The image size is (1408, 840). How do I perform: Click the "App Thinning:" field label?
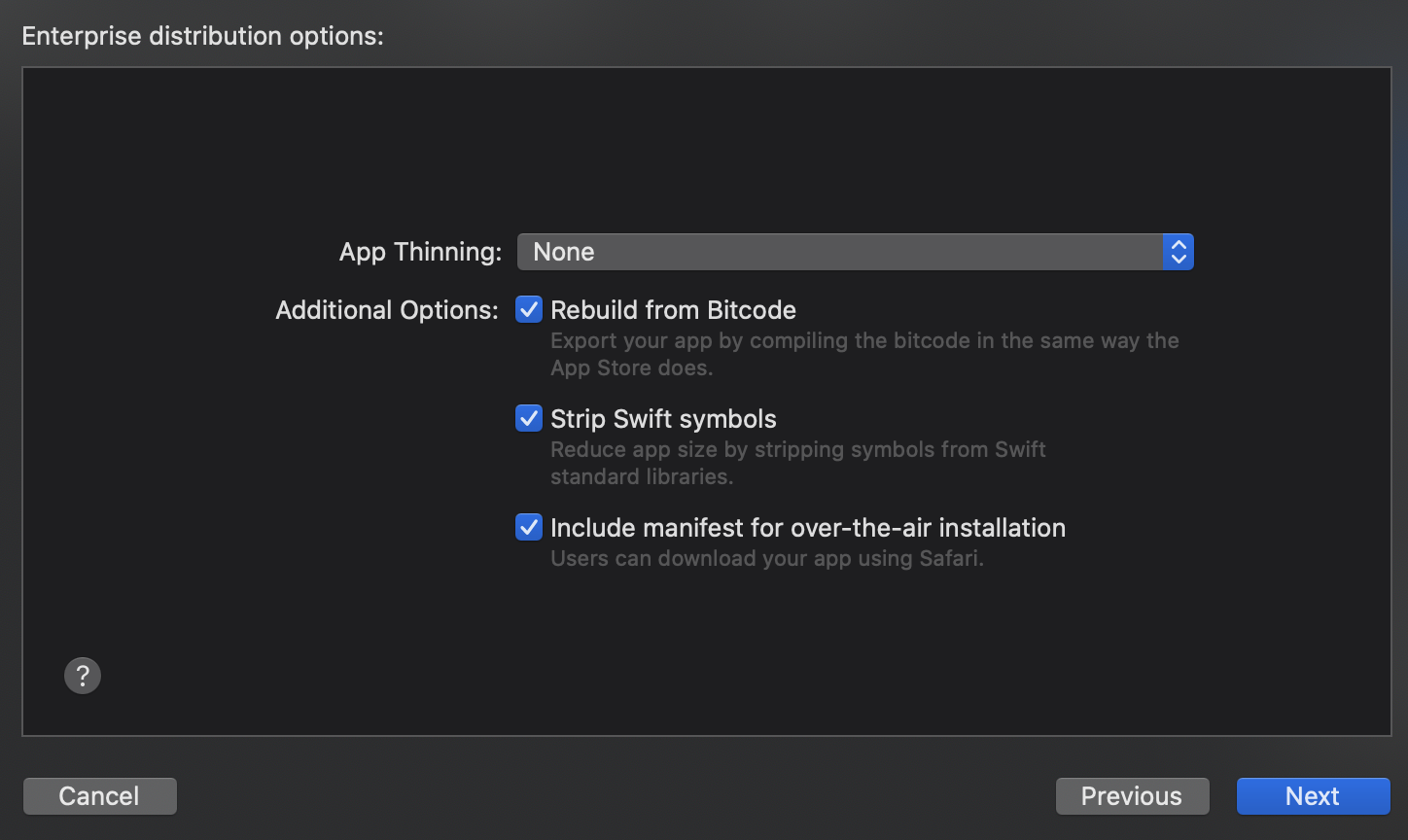tap(420, 252)
